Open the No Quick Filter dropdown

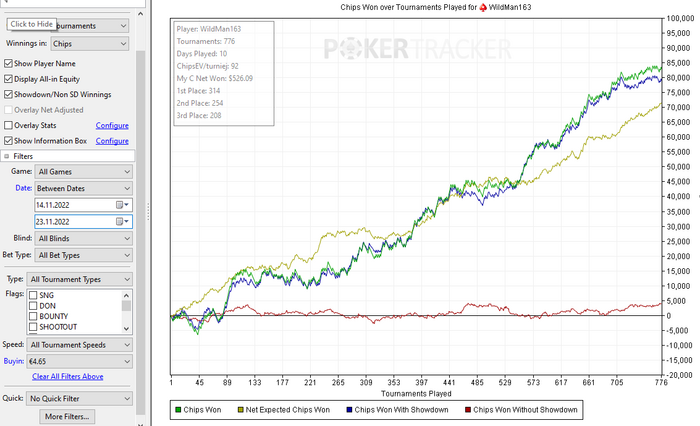(79, 398)
